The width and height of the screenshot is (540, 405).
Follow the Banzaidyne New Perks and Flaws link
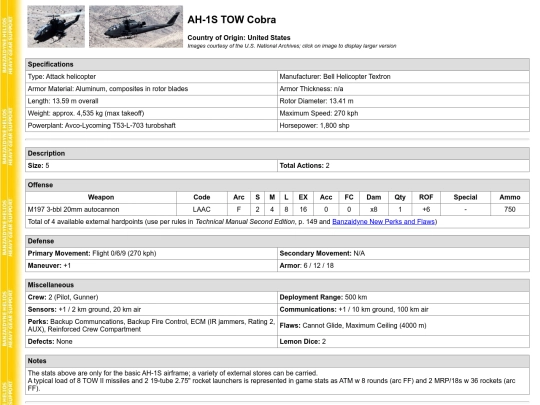coord(384,222)
